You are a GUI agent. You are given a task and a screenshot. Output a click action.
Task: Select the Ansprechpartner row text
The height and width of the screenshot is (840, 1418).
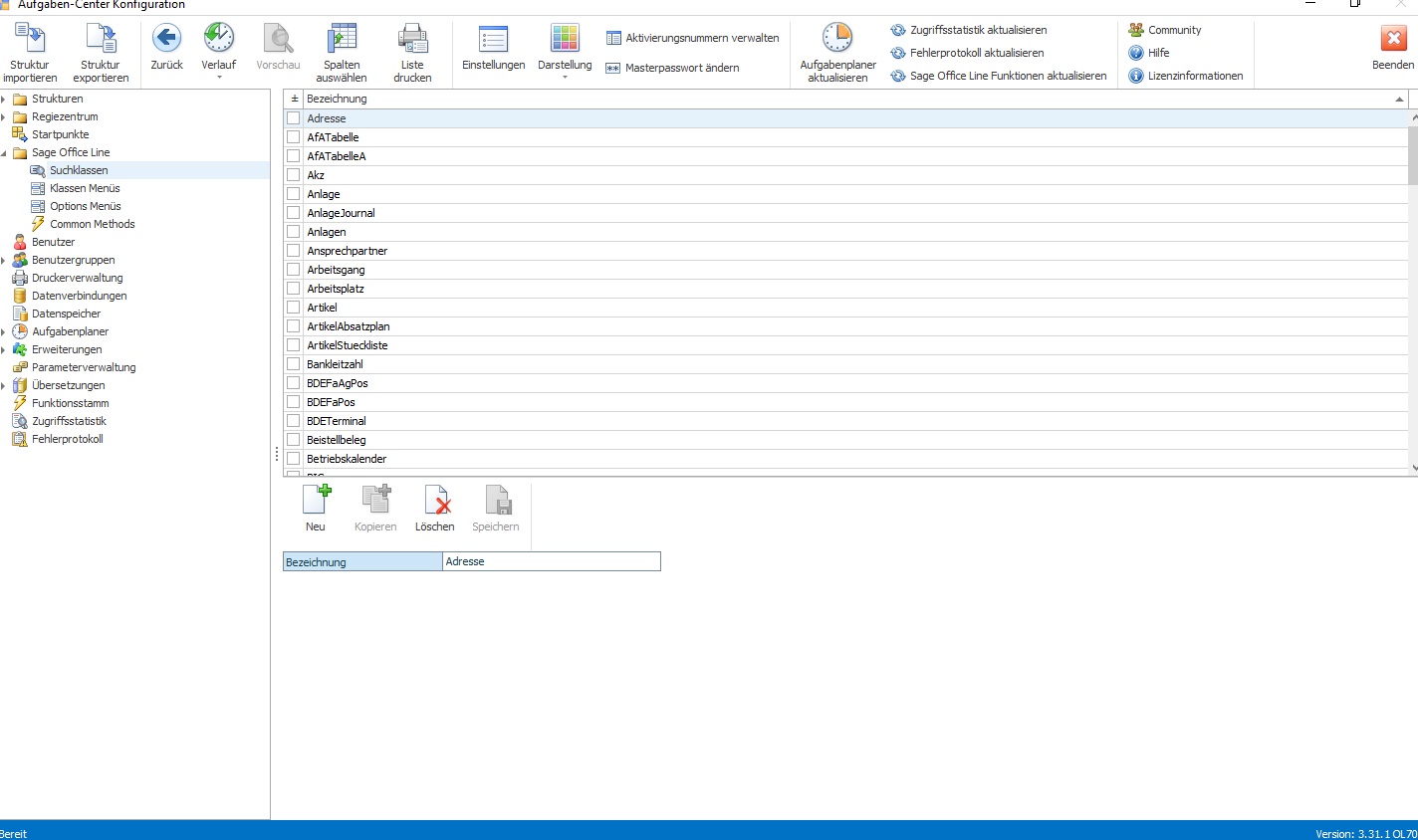[348, 251]
